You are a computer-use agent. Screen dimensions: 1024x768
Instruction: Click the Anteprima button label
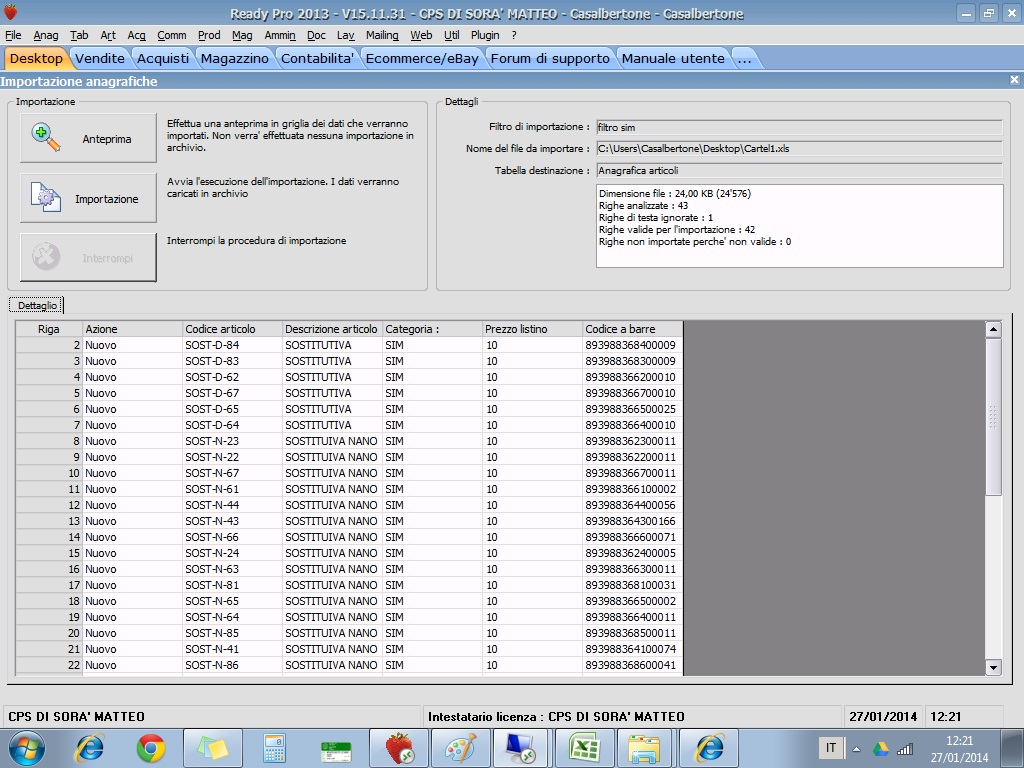tap(106, 139)
